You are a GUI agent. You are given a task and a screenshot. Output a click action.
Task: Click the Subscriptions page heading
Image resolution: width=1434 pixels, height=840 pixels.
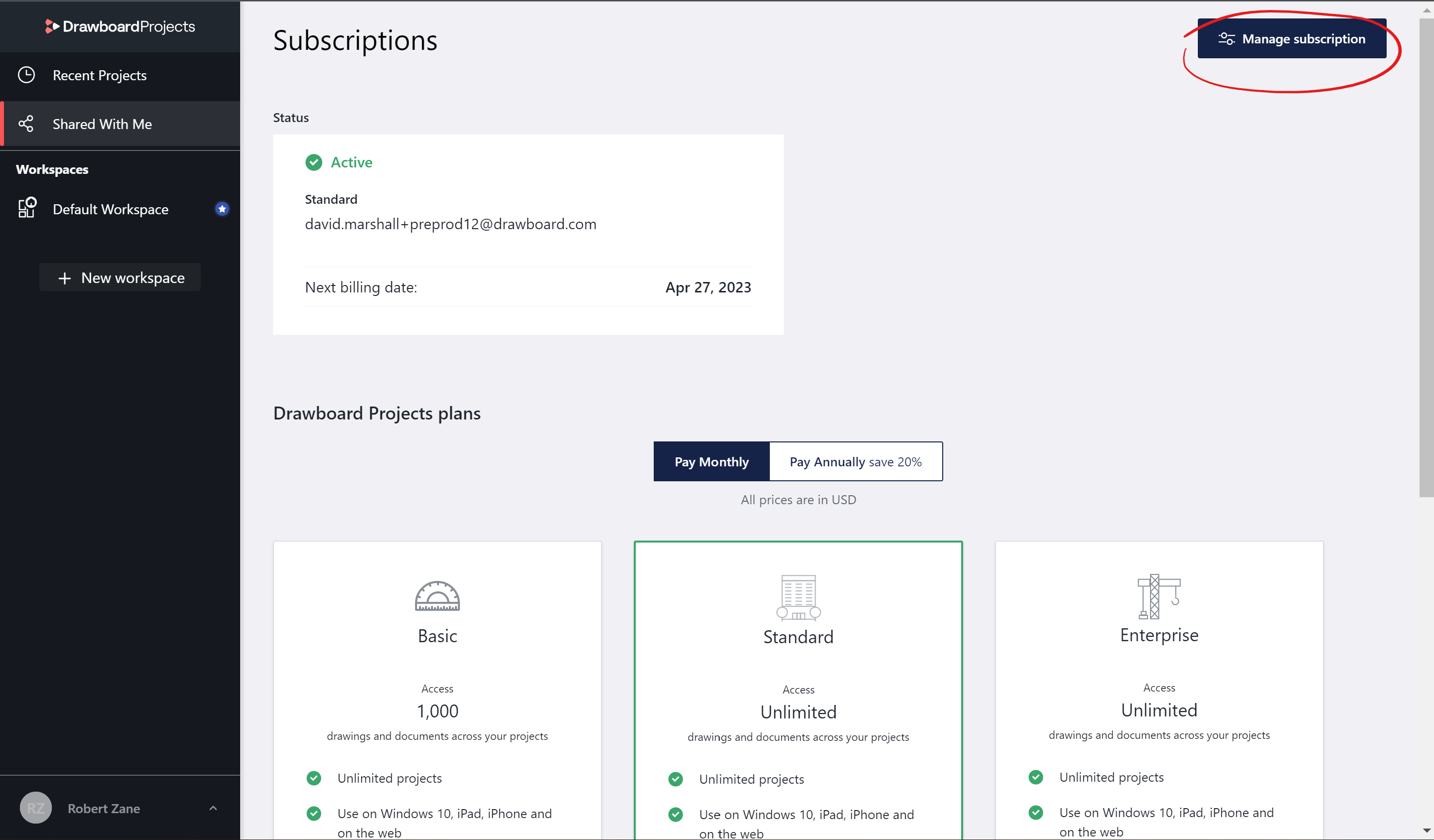click(355, 40)
